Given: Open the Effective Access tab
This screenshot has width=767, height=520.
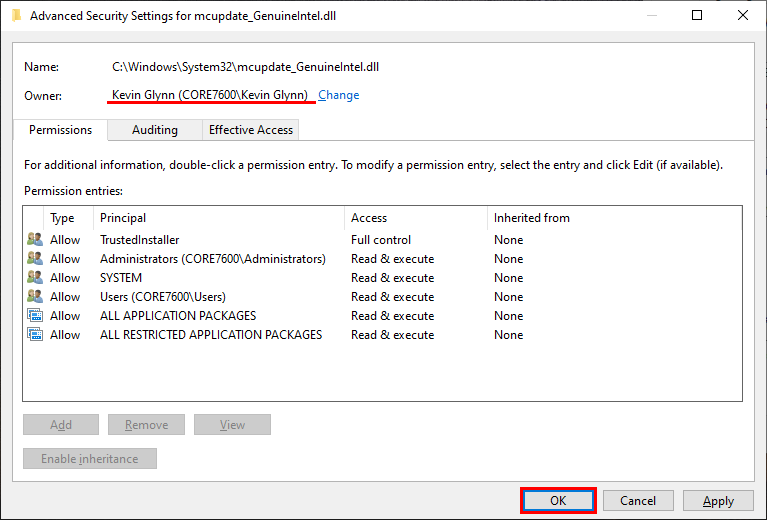Looking at the screenshot, I should point(250,130).
